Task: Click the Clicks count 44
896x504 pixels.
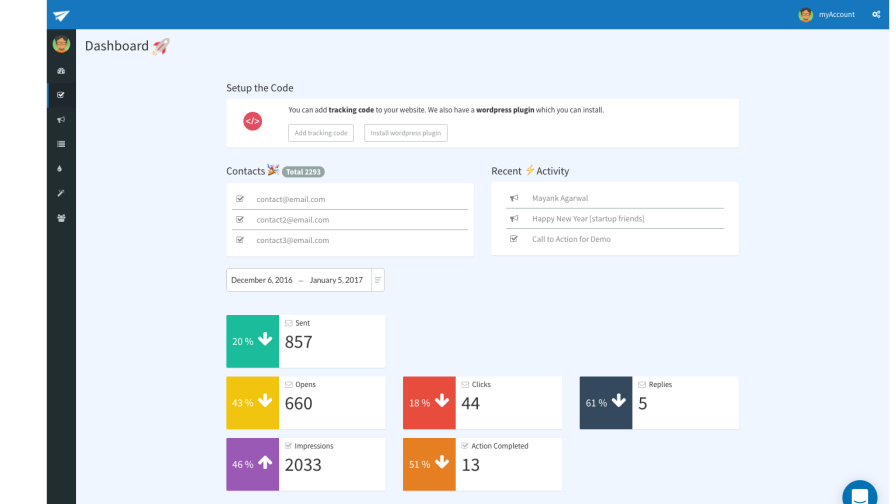Action: [x=470, y=404]
